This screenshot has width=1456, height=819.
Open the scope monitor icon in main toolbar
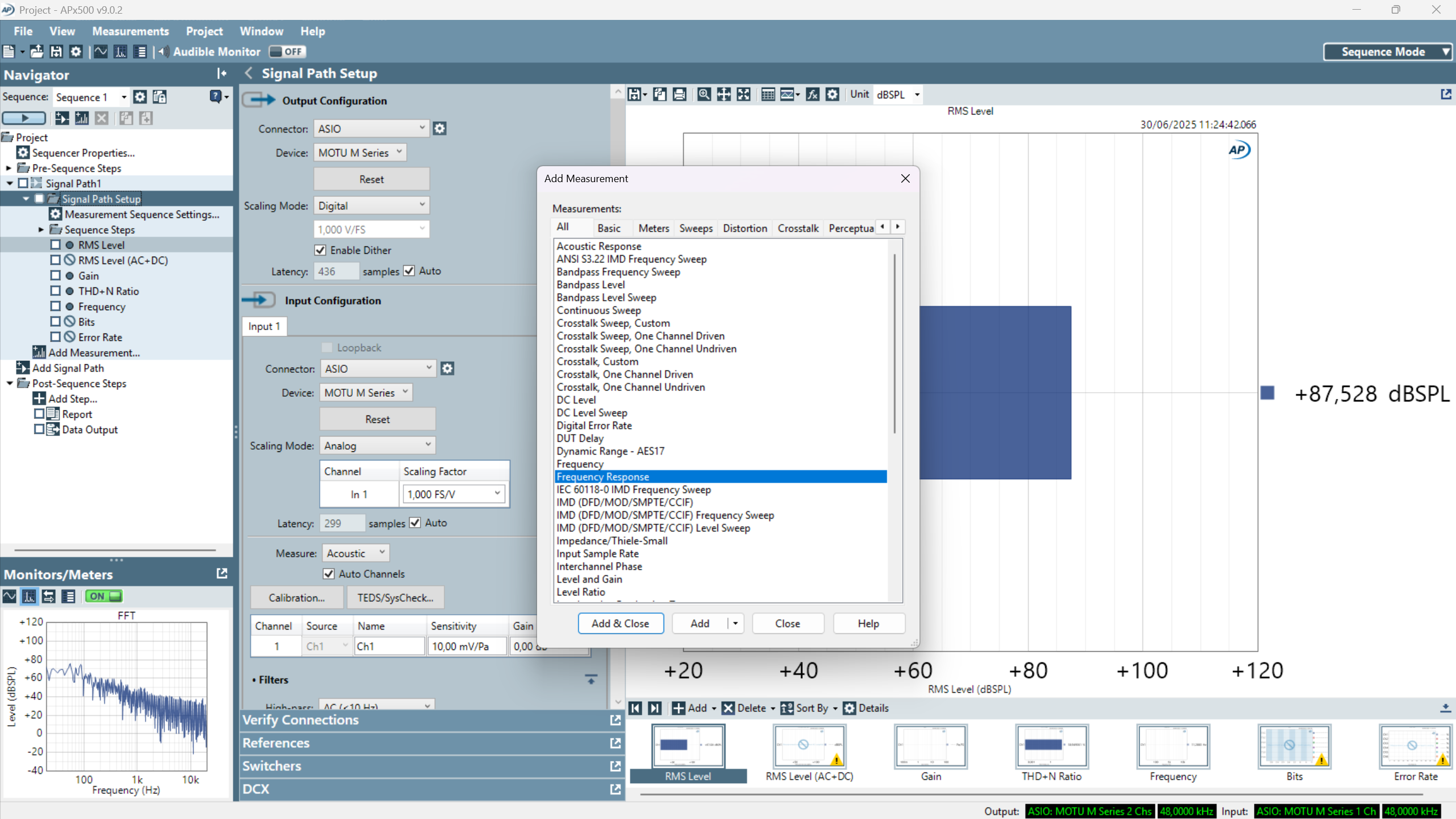[101, 52]
